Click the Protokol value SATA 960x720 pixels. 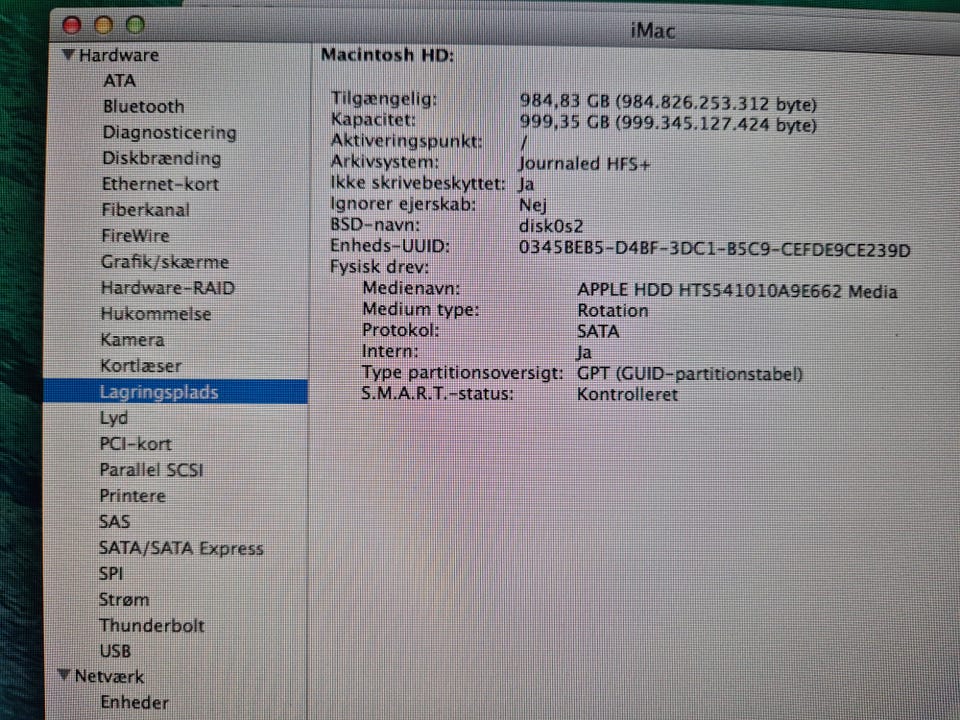point(598,331)
